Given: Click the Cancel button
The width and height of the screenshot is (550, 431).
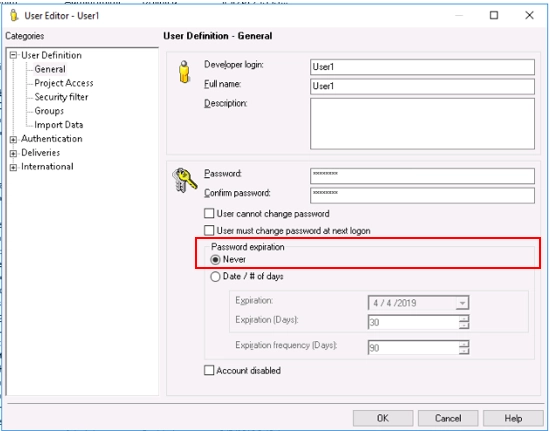Looking at the screenshot, I should (x=448, y=418).
